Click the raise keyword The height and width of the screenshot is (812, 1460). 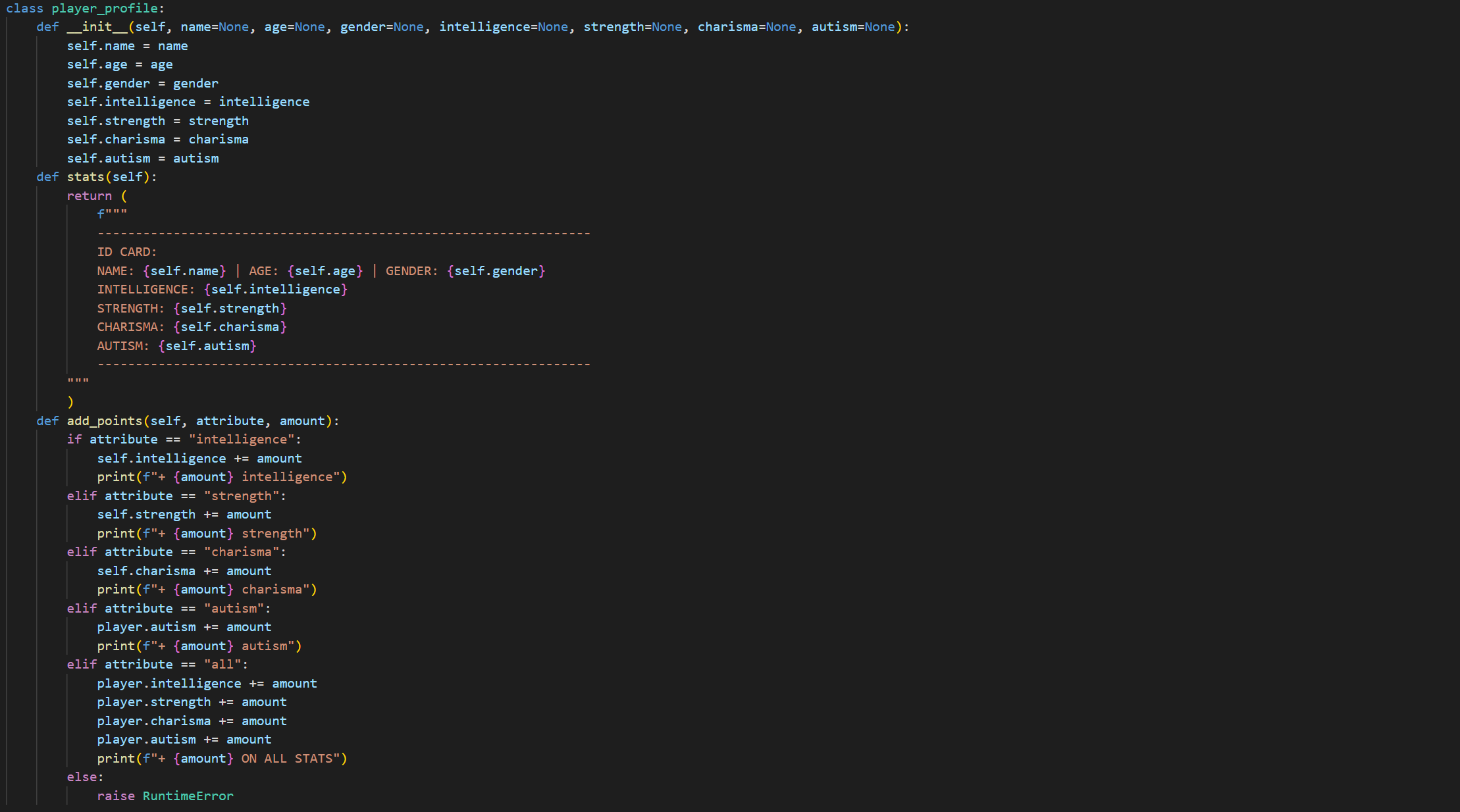point(116,796)
